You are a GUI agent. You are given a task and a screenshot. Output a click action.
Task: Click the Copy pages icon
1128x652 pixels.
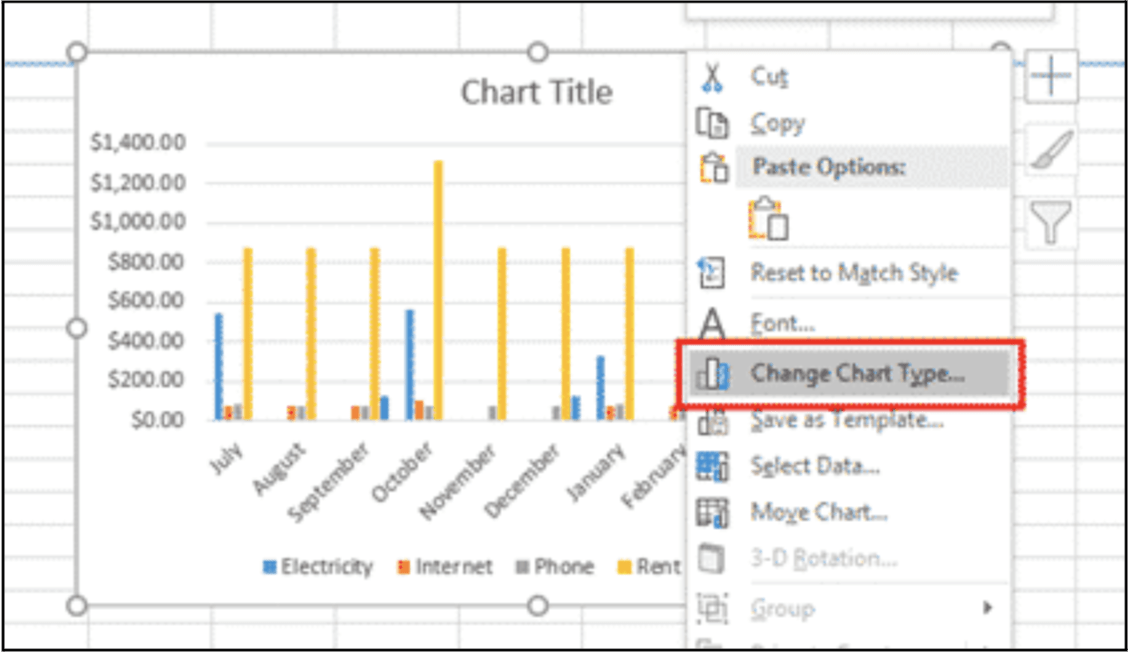click(x=712, y=124)
